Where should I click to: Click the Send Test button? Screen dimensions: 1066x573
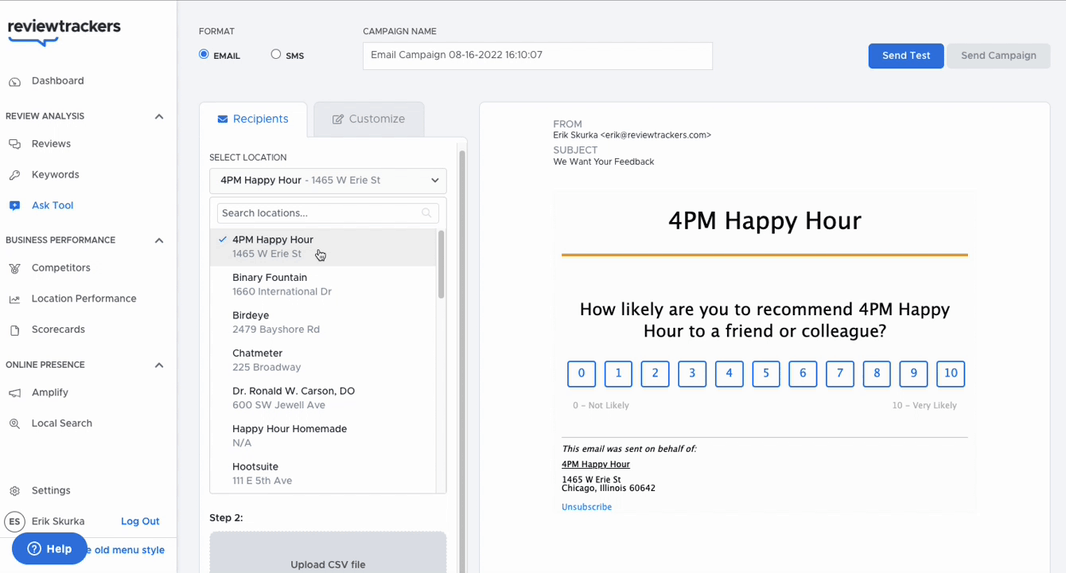point(906,56)
